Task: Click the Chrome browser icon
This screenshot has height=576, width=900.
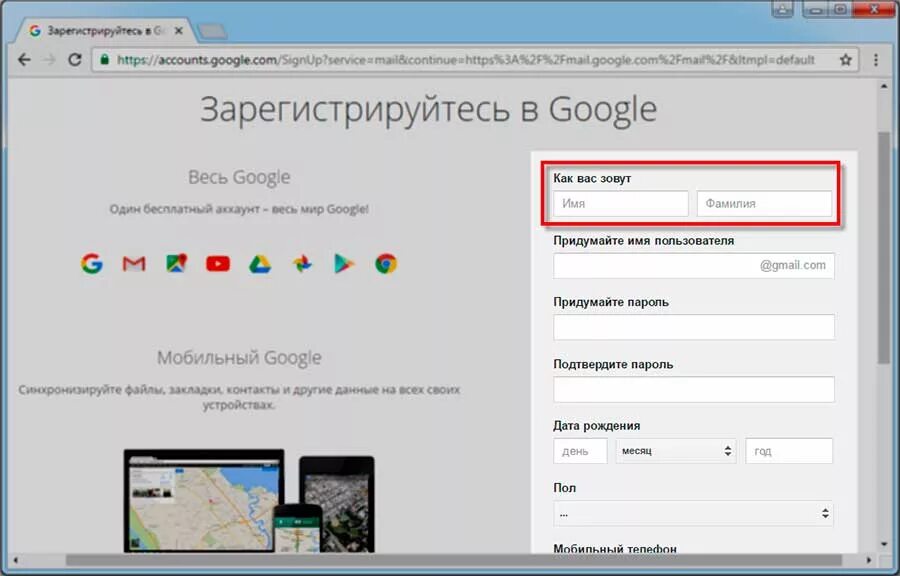Action: tap(386, 264)
